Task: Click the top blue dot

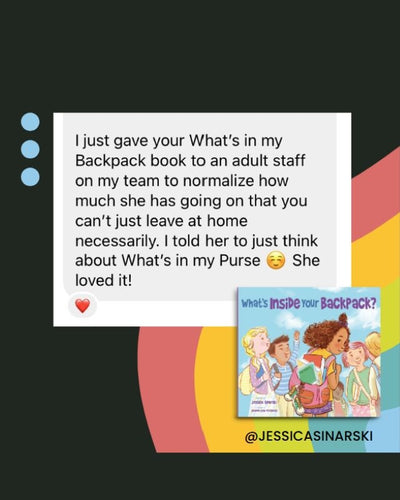Action: coord(30,122)
